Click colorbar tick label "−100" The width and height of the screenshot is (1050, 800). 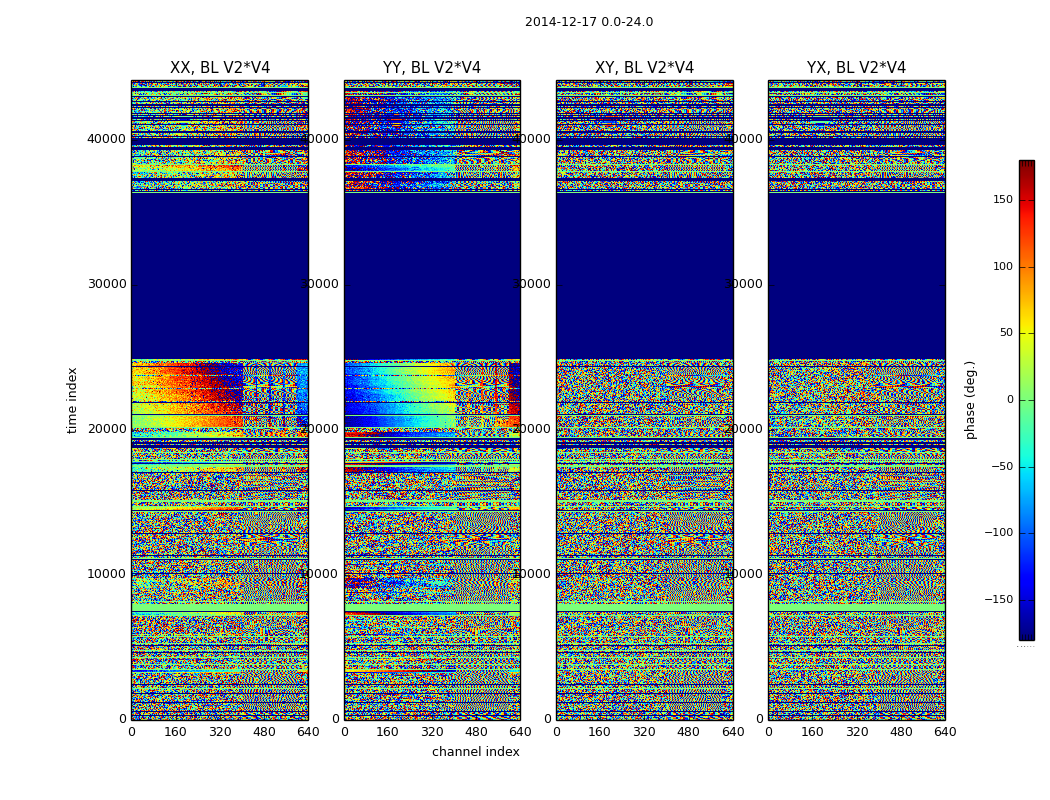[x=998, y=532]
